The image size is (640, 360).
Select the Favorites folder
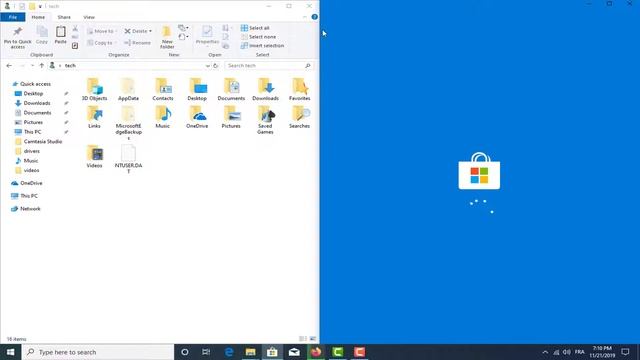(299, 89)
